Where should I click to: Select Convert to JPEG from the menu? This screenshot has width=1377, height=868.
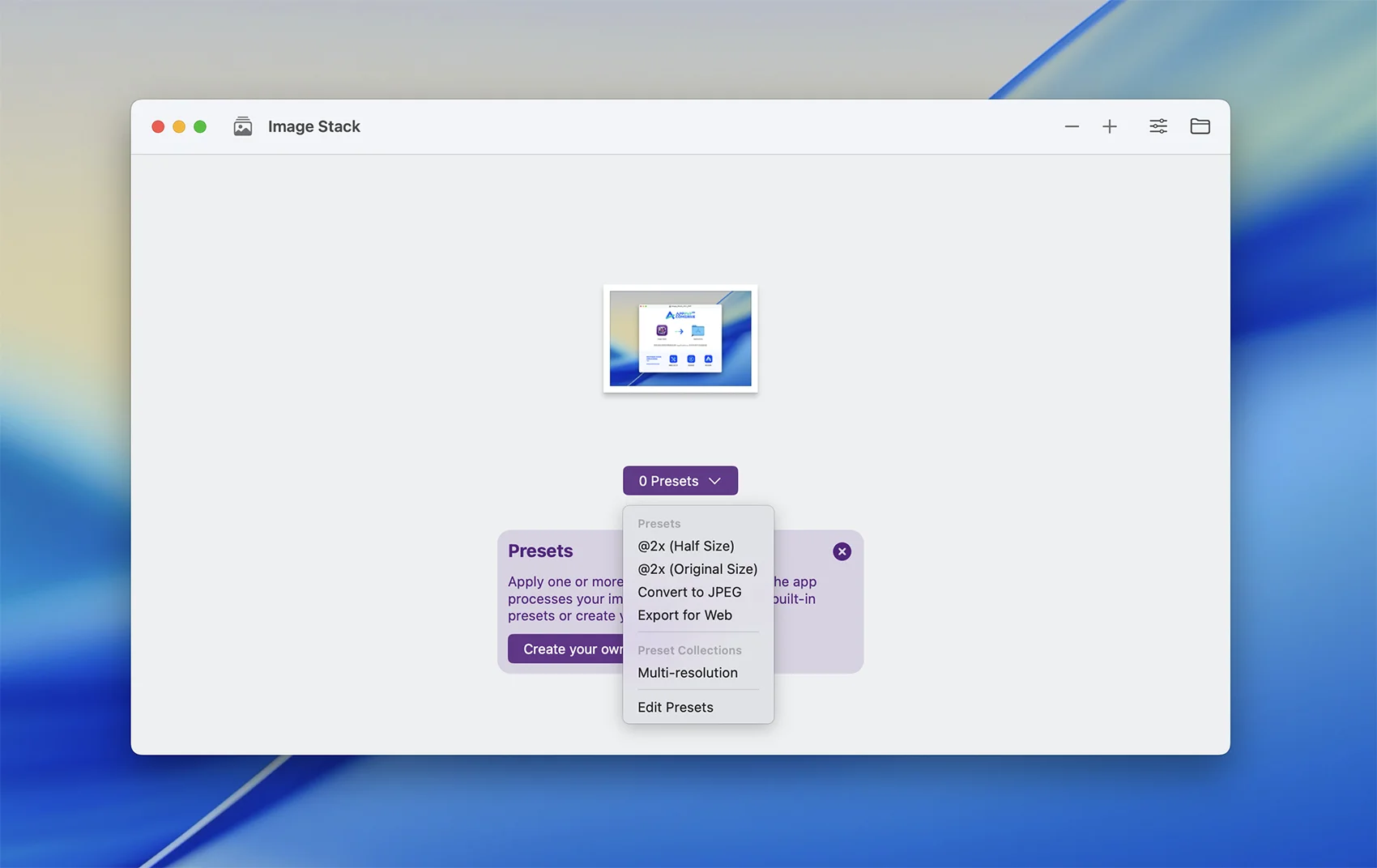click(689, 592)
